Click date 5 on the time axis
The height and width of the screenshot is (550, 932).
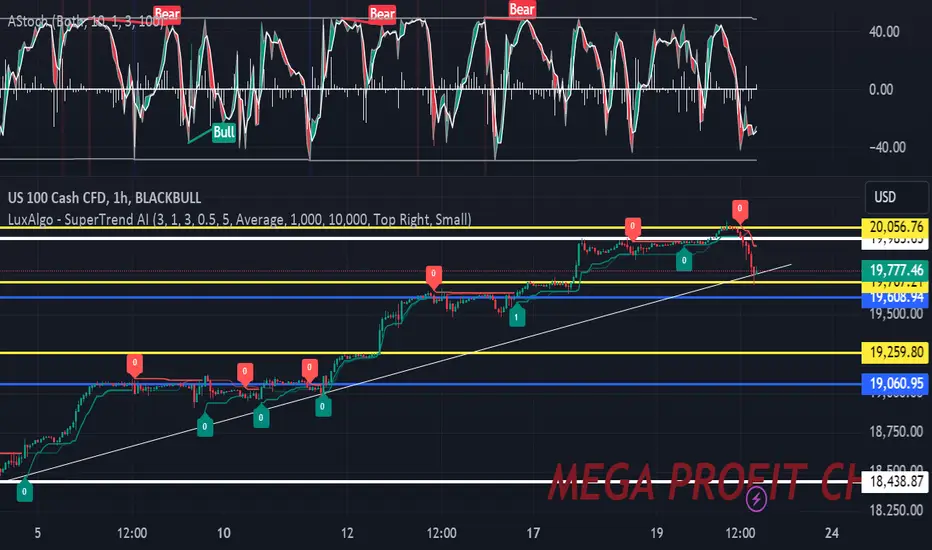(x=37, y=533)
